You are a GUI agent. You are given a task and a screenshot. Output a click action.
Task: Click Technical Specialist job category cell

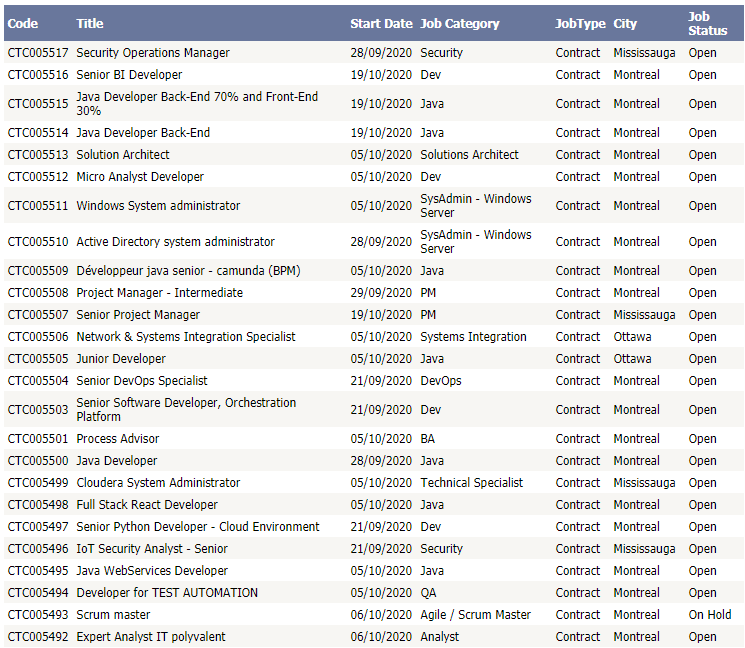[471, 483]
